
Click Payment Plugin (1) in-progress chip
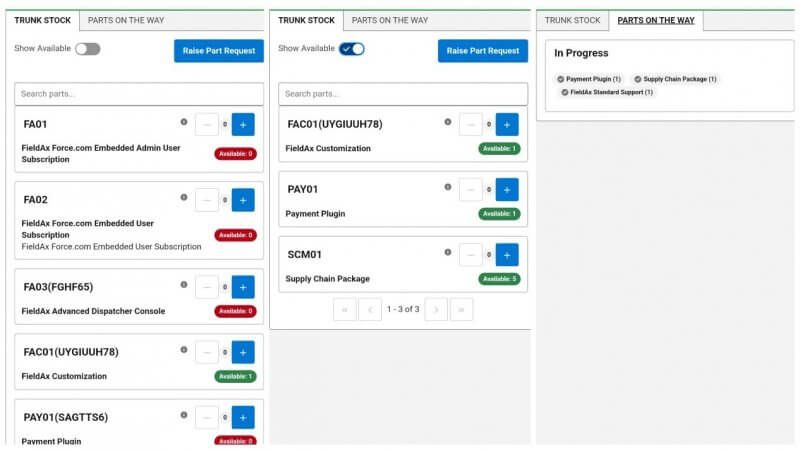coord(589,79)
